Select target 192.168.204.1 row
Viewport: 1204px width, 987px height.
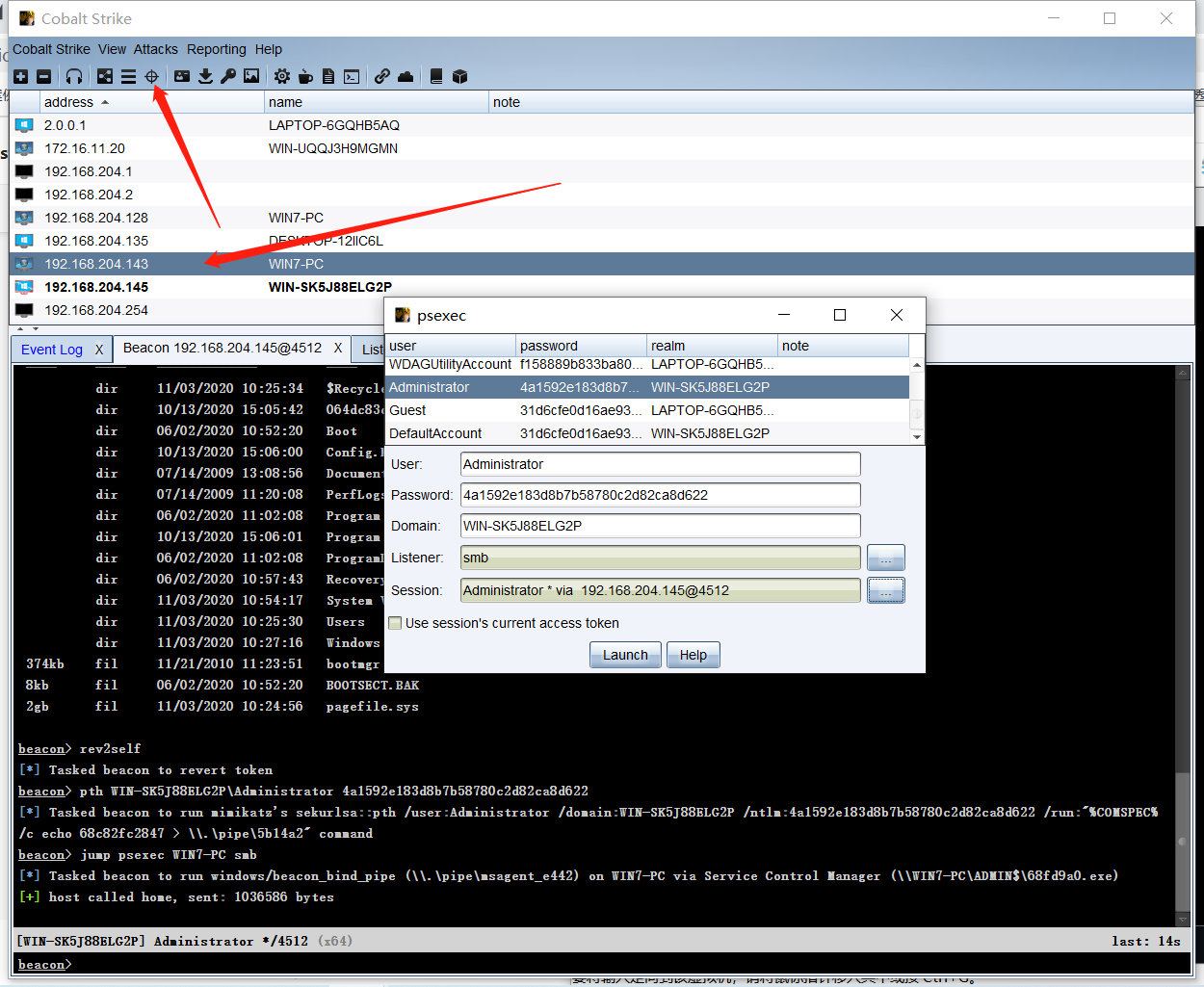(x=602, y=171)
